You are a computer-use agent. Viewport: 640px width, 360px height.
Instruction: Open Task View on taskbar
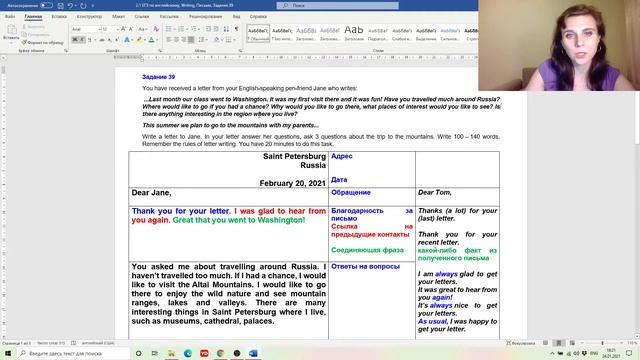click(155, 353)
